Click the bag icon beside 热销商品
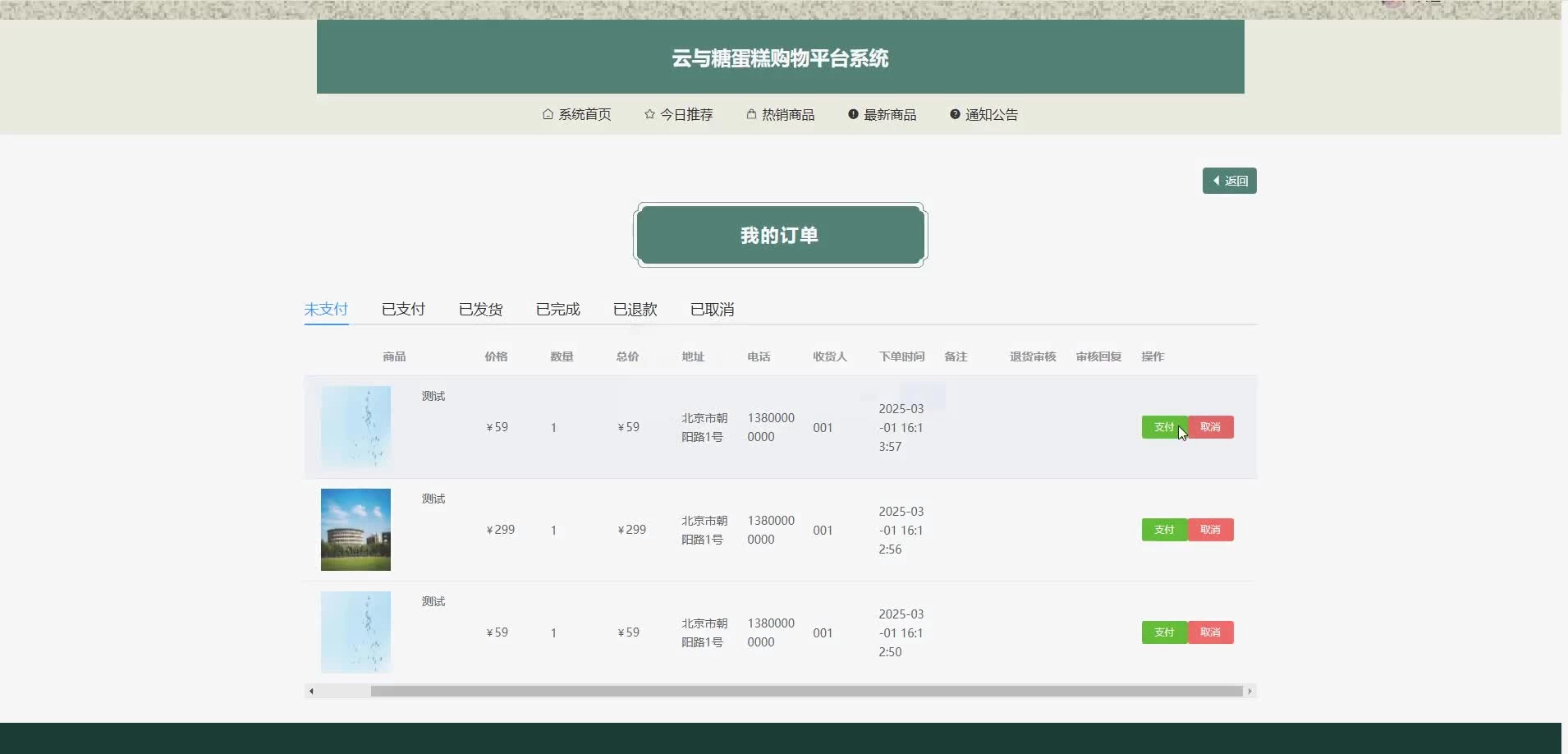 pyautogui.click(x=751, y=114)
